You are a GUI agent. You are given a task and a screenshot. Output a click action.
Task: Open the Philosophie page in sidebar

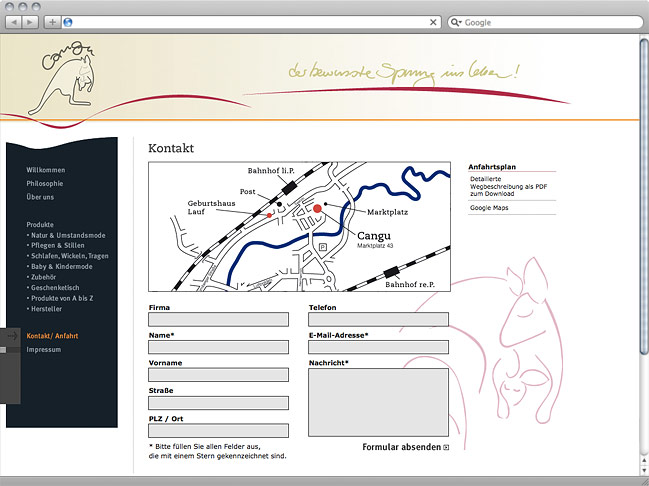coord(45,184)
